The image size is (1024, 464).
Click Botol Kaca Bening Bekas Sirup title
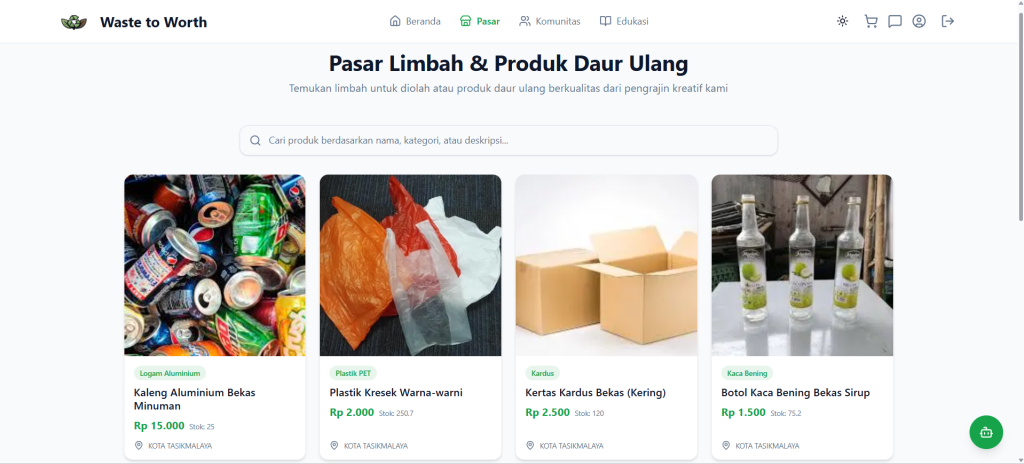tap(795, 393)
